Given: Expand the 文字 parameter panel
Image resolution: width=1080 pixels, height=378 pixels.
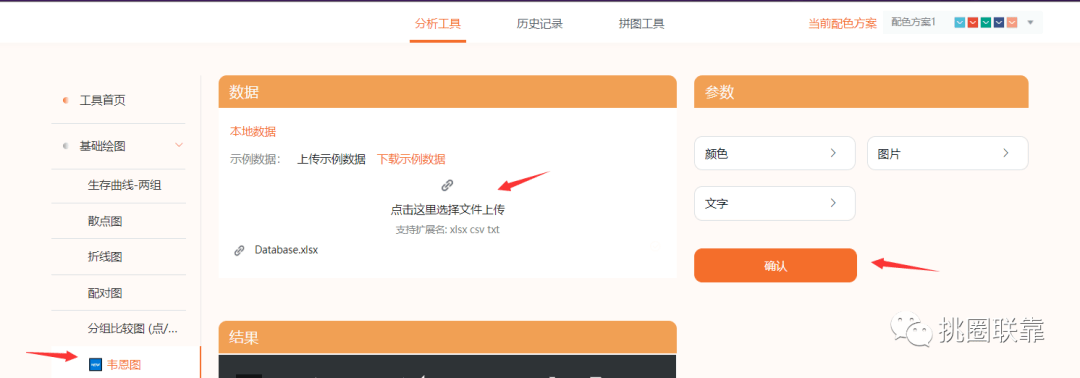Looking at the screenshot, I should pyautogui.click(x=775, y=203).
